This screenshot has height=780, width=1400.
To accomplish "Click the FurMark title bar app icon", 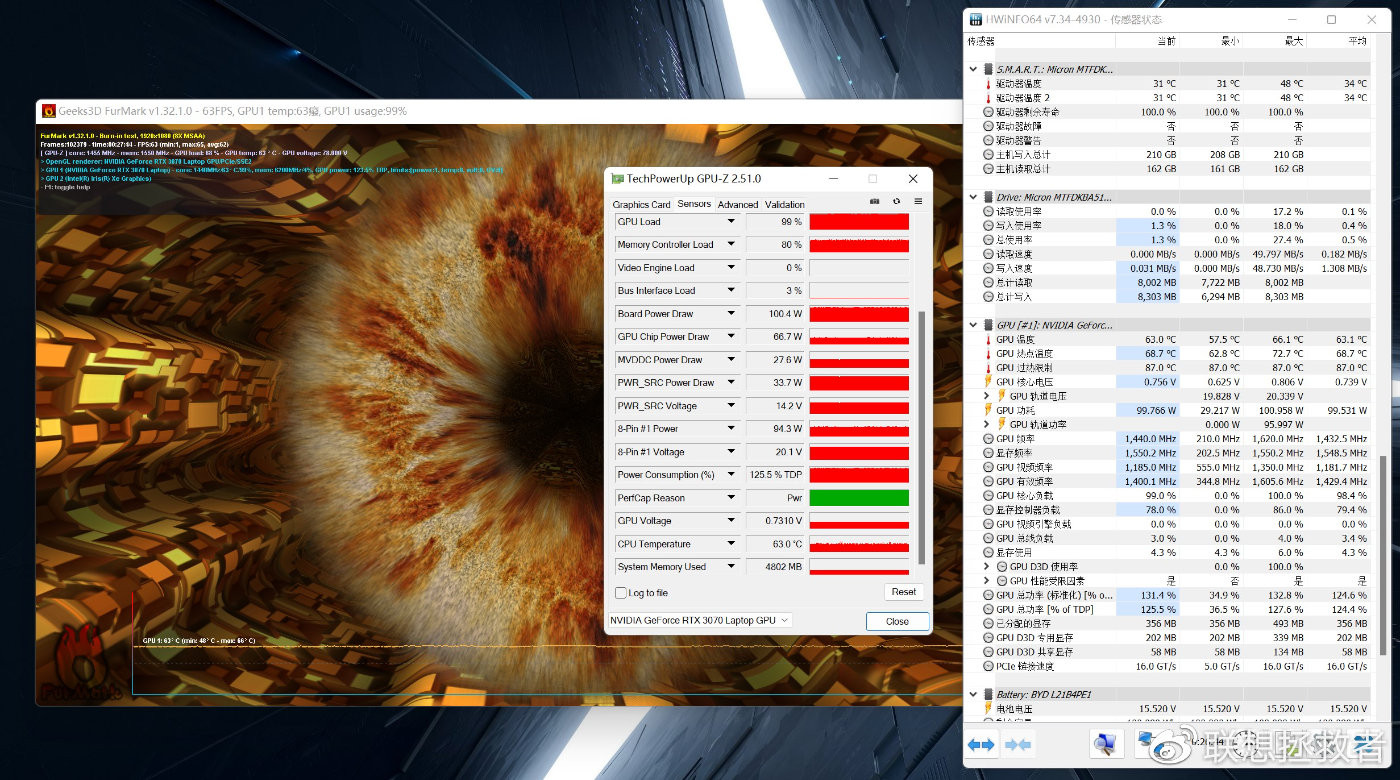I will tap(48, 111).
